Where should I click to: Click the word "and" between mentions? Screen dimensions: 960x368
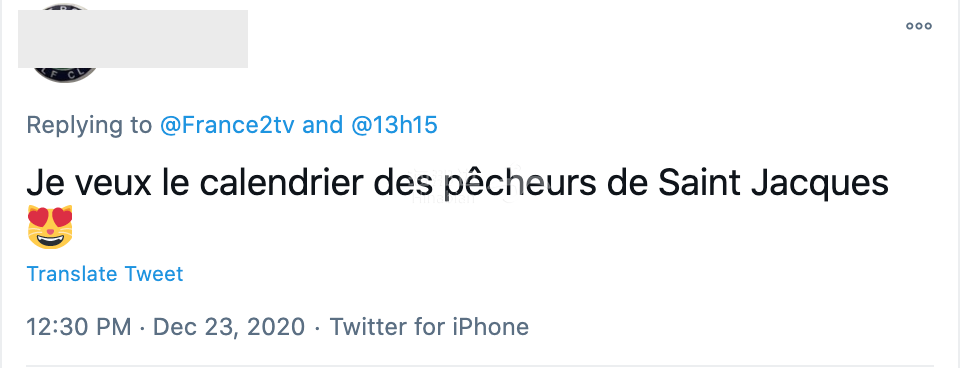click(323, 125)
